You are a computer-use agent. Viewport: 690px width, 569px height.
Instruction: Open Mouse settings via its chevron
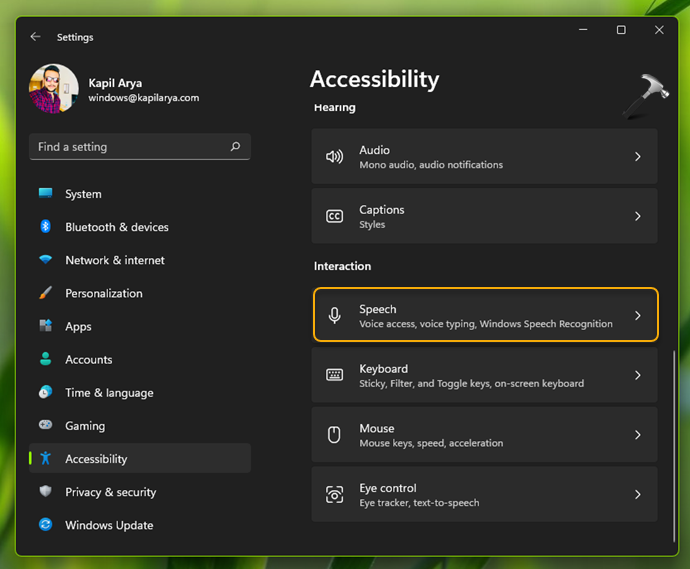pyautogui.click(x=638, y=435)
